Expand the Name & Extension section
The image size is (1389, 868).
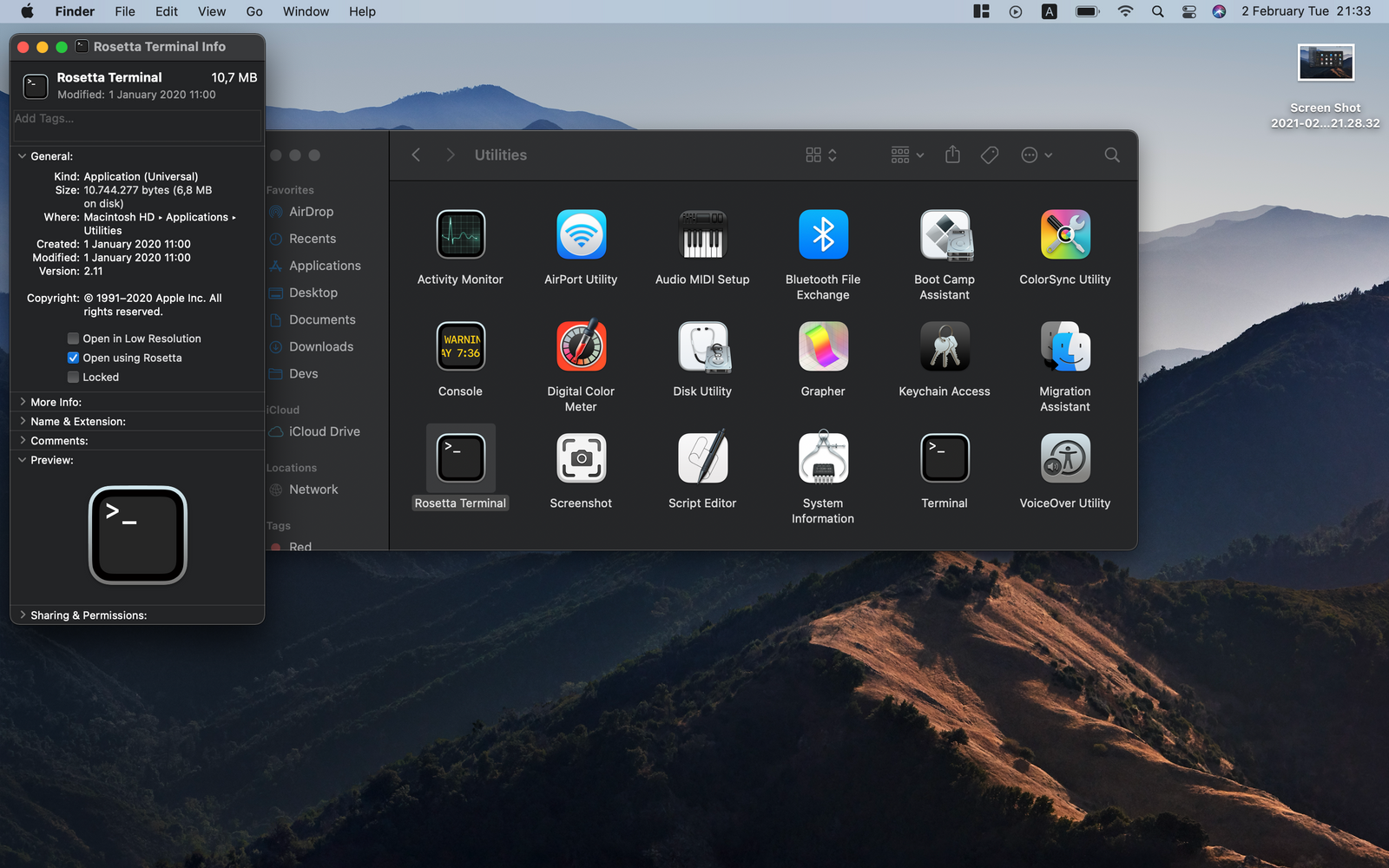[x=23, y=421]
